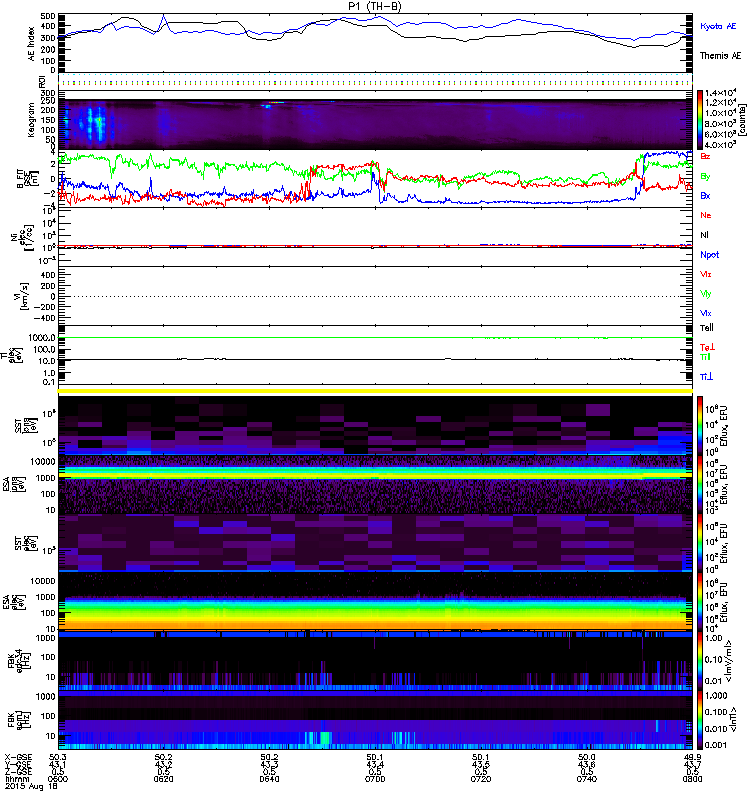750x800 pixels.
Task: Click the [counts] color bar unit label
Action: [x=743, y=119]
